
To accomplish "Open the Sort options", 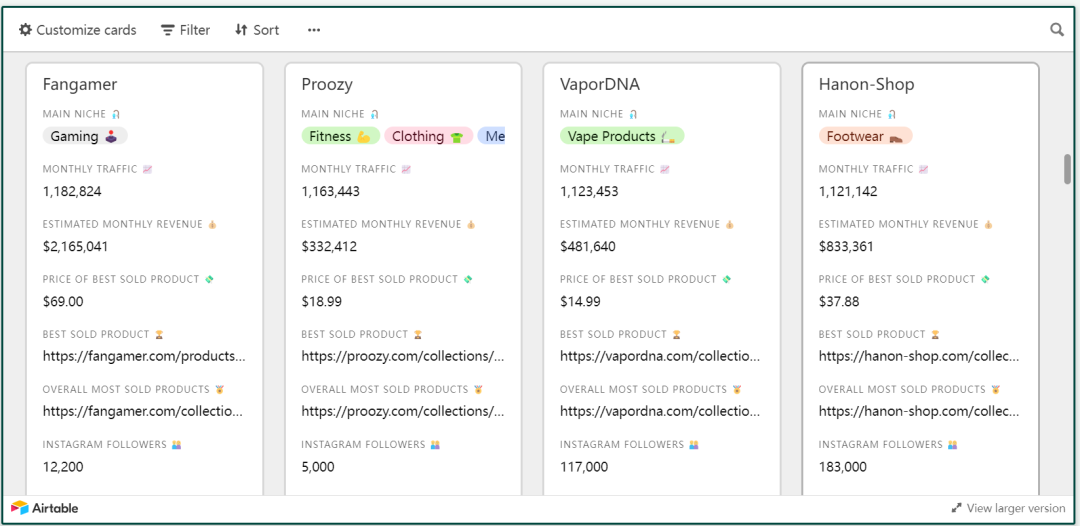I will tap(257, 30).
